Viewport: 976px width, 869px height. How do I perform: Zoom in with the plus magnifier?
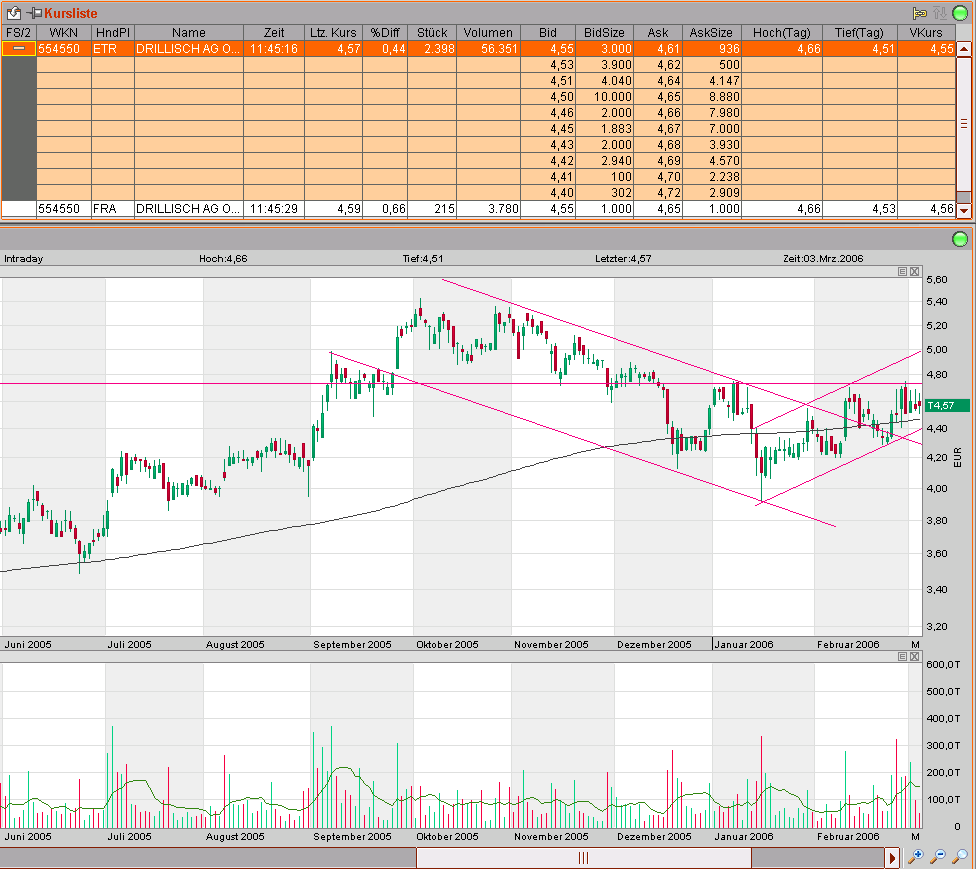click(x=916, y=857)
